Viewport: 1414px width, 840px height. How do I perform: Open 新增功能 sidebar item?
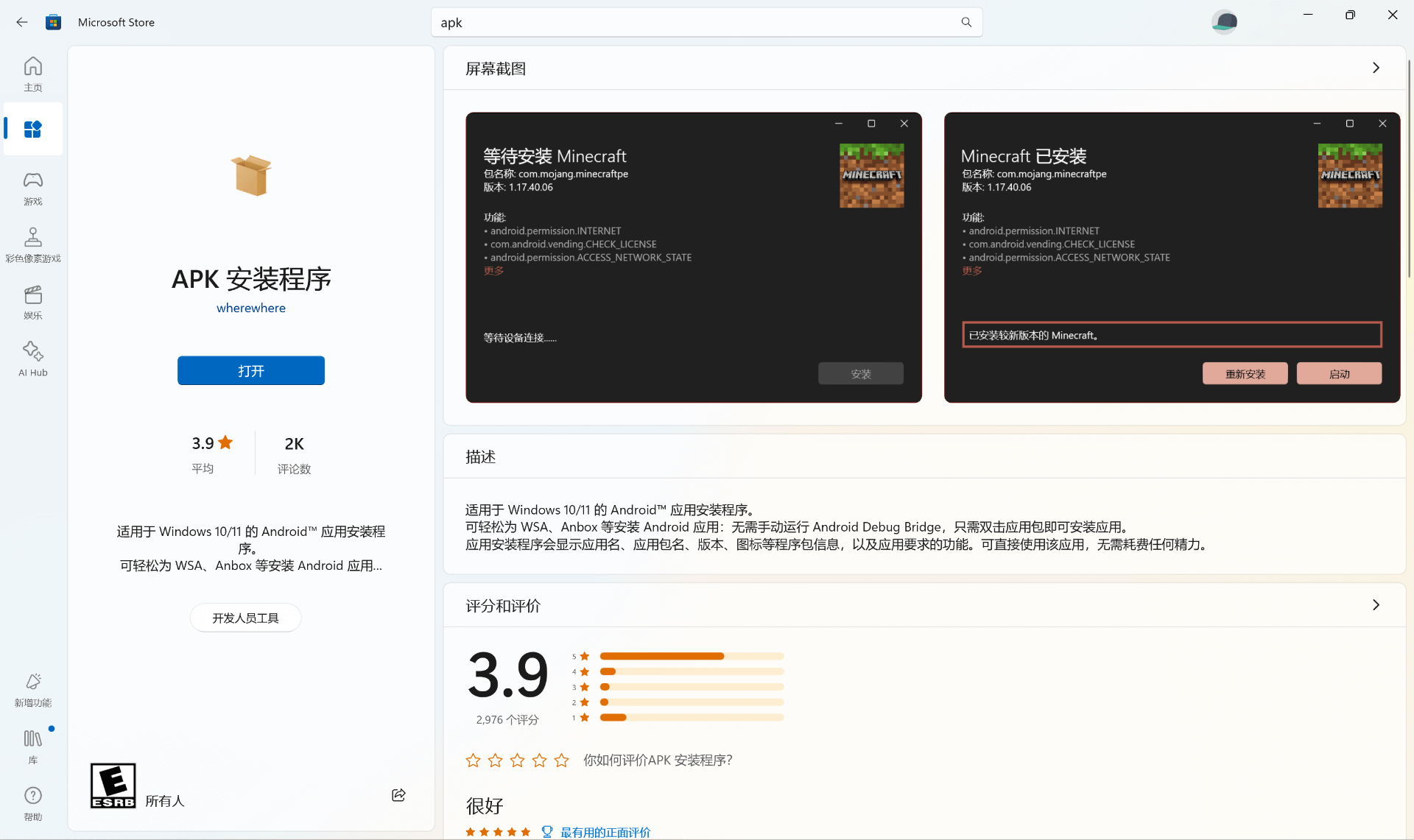click(33, 690)
